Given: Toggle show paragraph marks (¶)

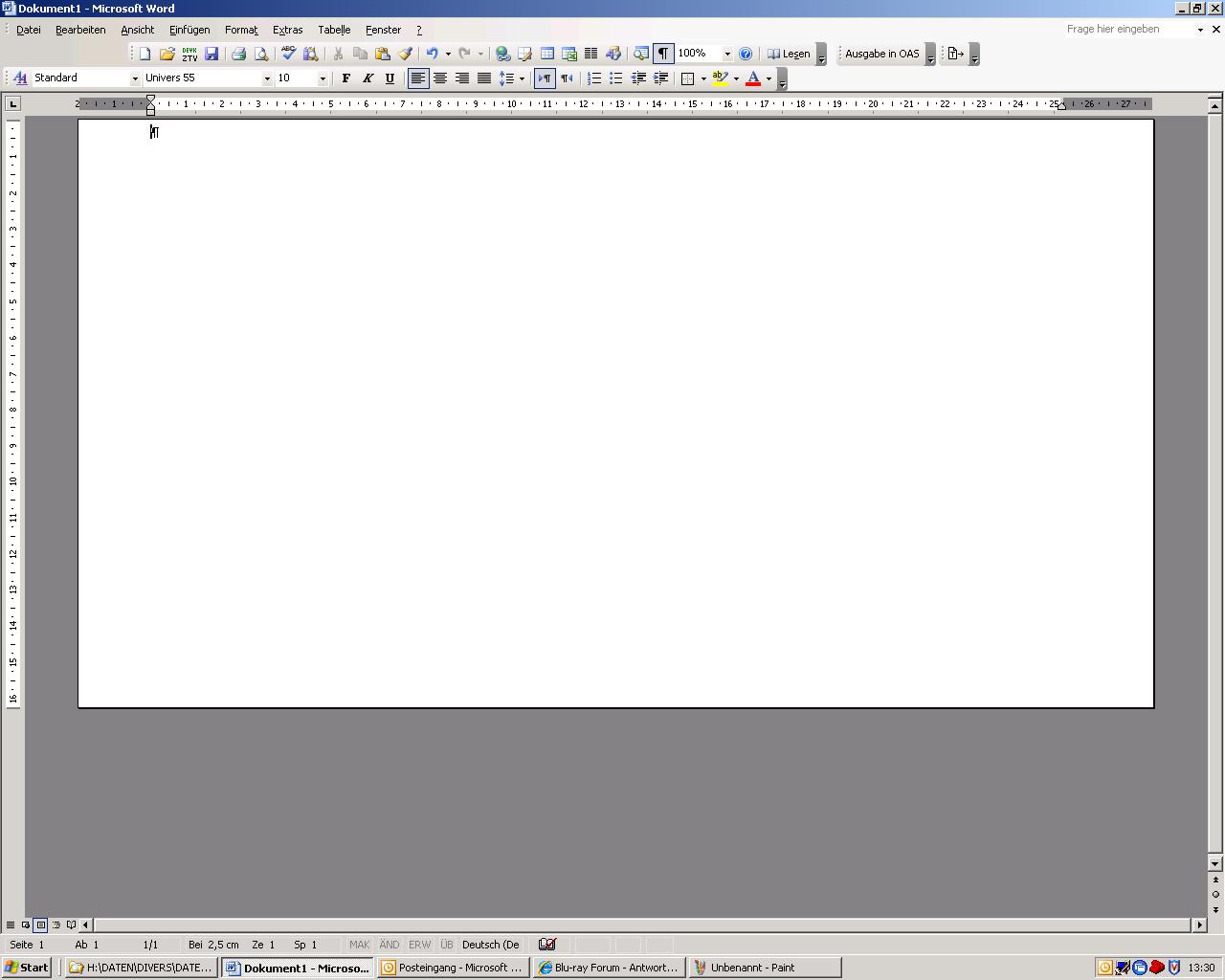Looking at the screenshot, I should pos(663,54).
